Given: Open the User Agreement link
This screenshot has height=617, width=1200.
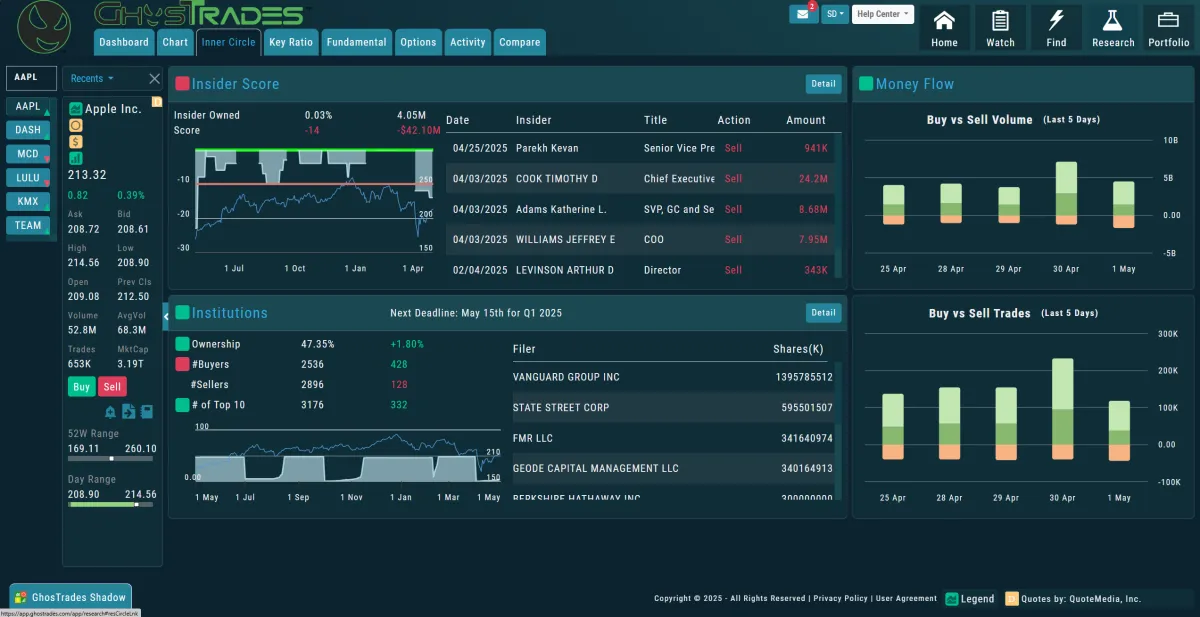Looking at the screenshot, I should [x=906, y=599].
